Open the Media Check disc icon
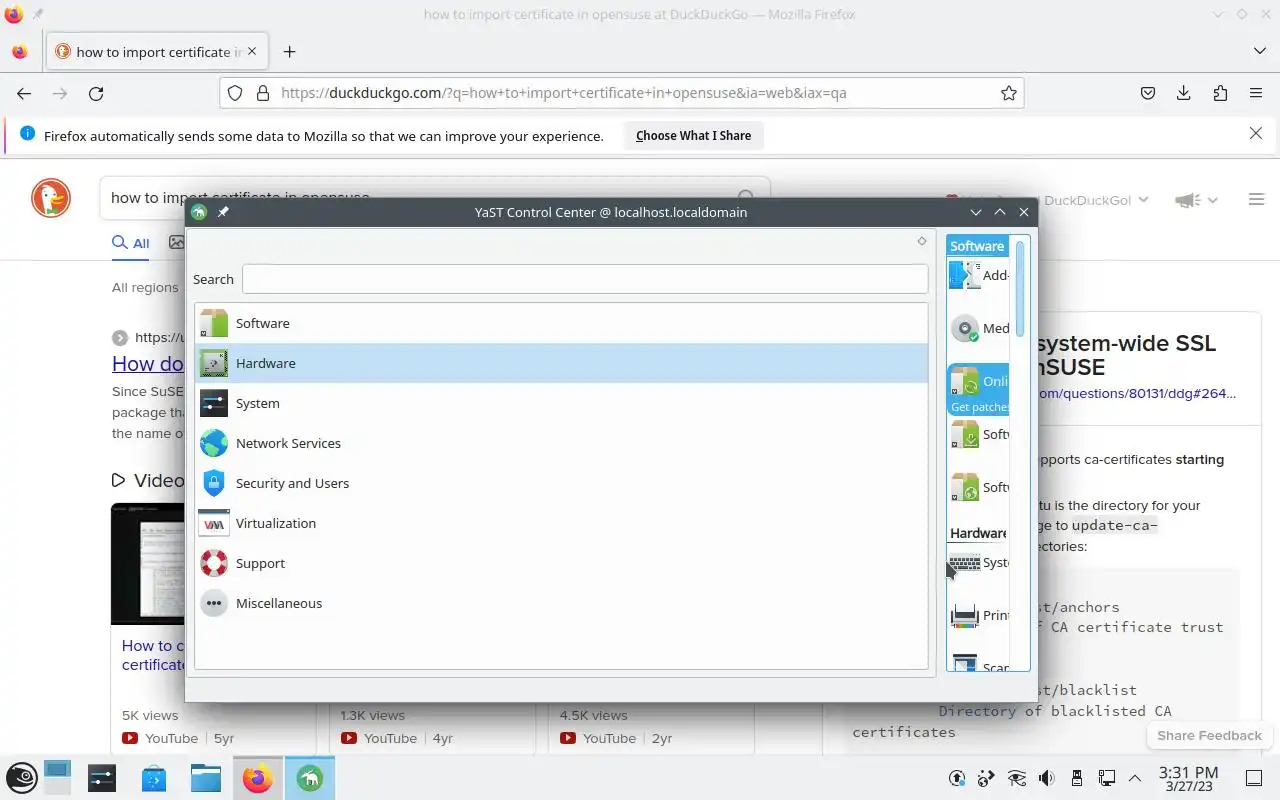The image size is (1280, 800). [x=965, y=328]
